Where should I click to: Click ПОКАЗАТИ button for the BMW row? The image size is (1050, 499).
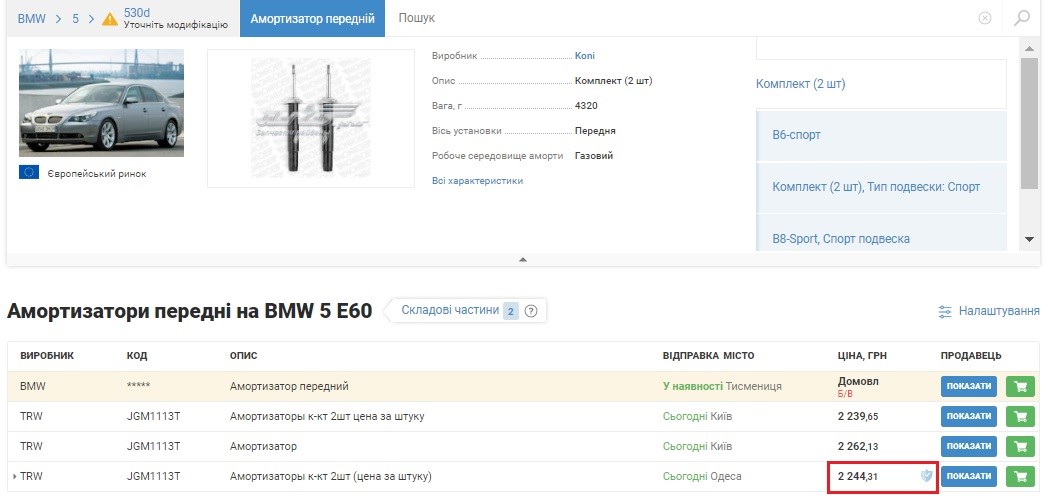tap(968, 387)
